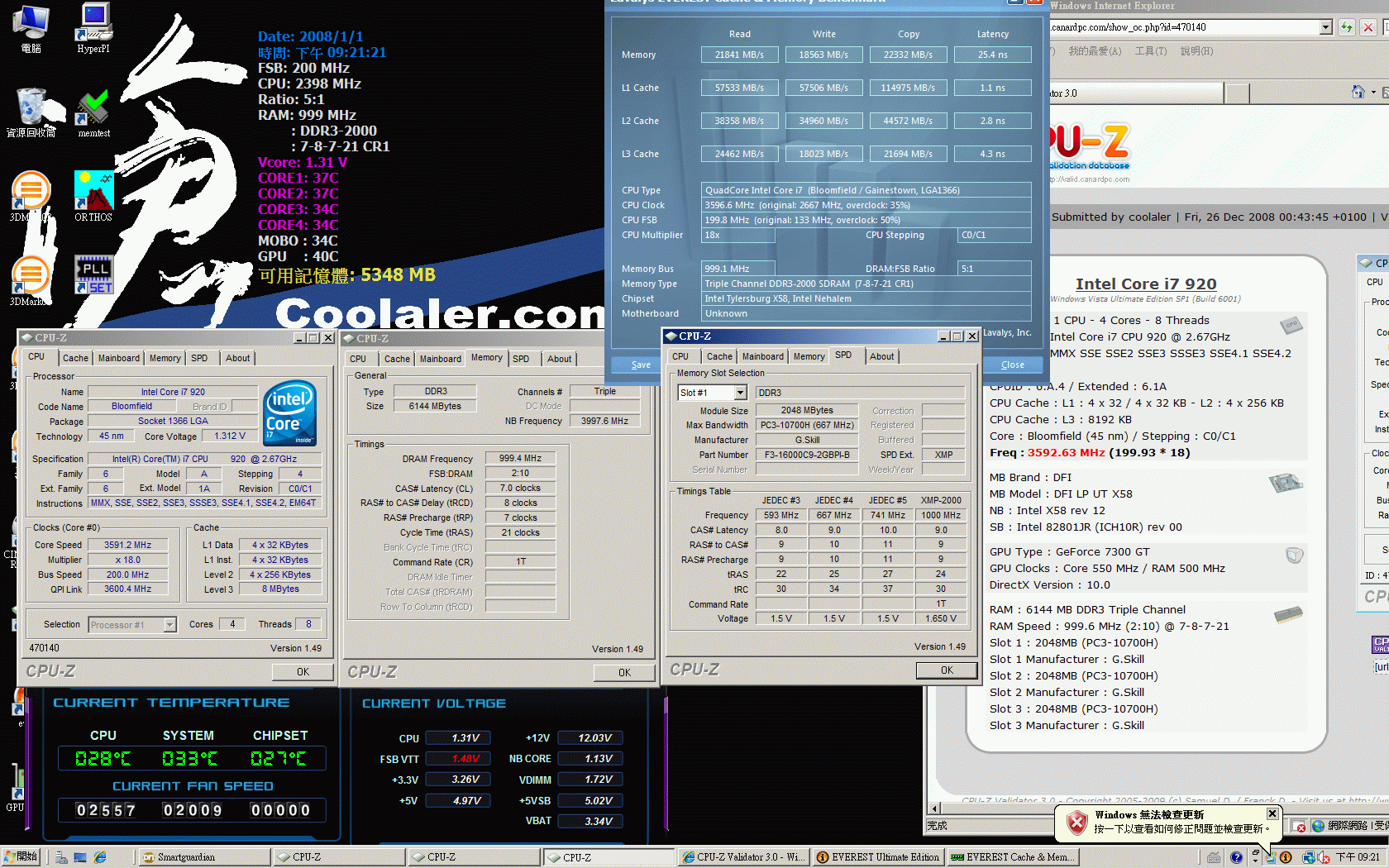Screen dimensions: 1389x868
Task: Click the network computer quick launch icon
Action: click(x=61, y=857)
